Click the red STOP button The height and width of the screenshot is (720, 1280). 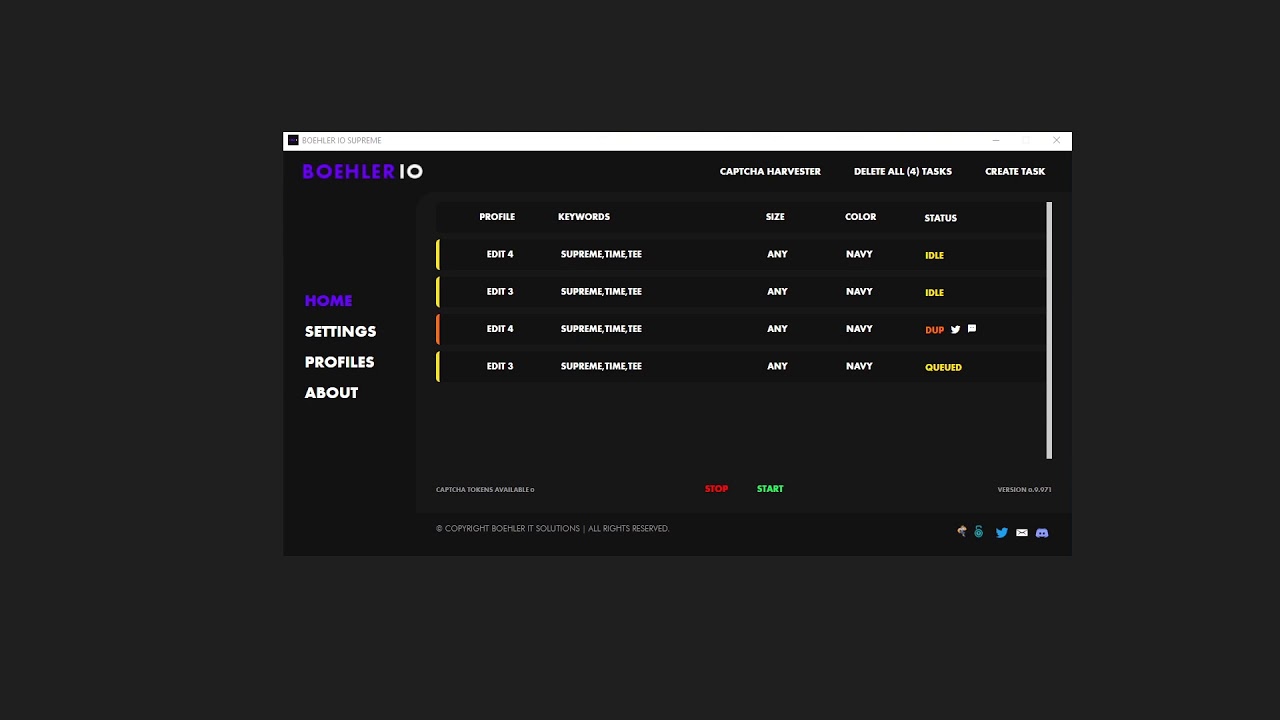(x=716, y=489)
